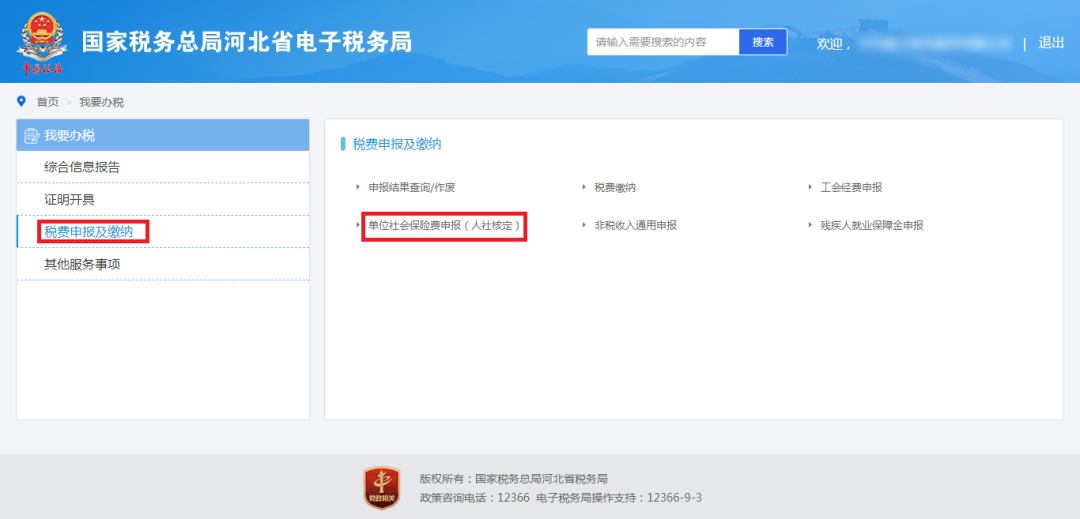Click the 我要办税 sidebar header

(x=163, y=136)
